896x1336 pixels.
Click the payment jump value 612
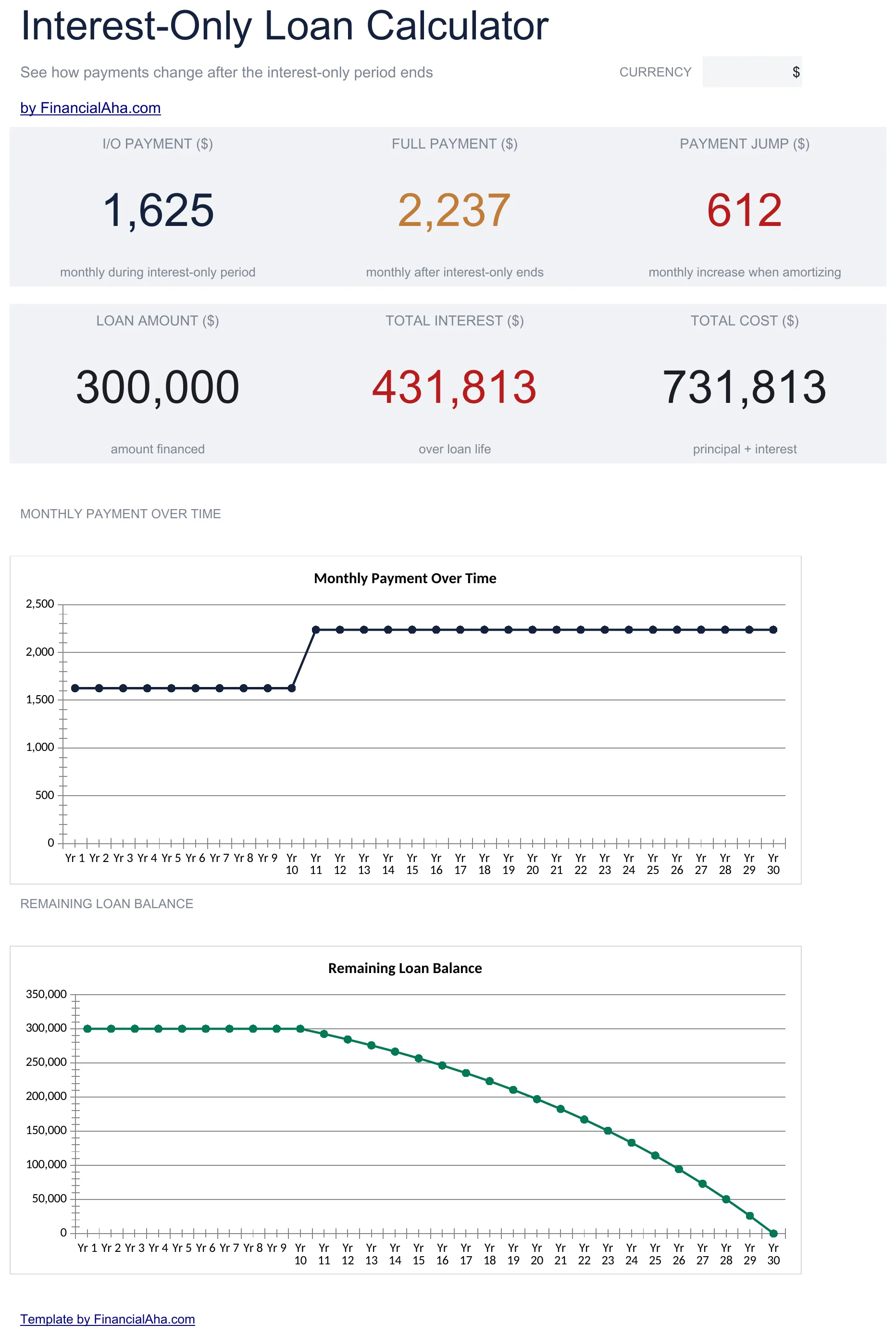(744, 210)
